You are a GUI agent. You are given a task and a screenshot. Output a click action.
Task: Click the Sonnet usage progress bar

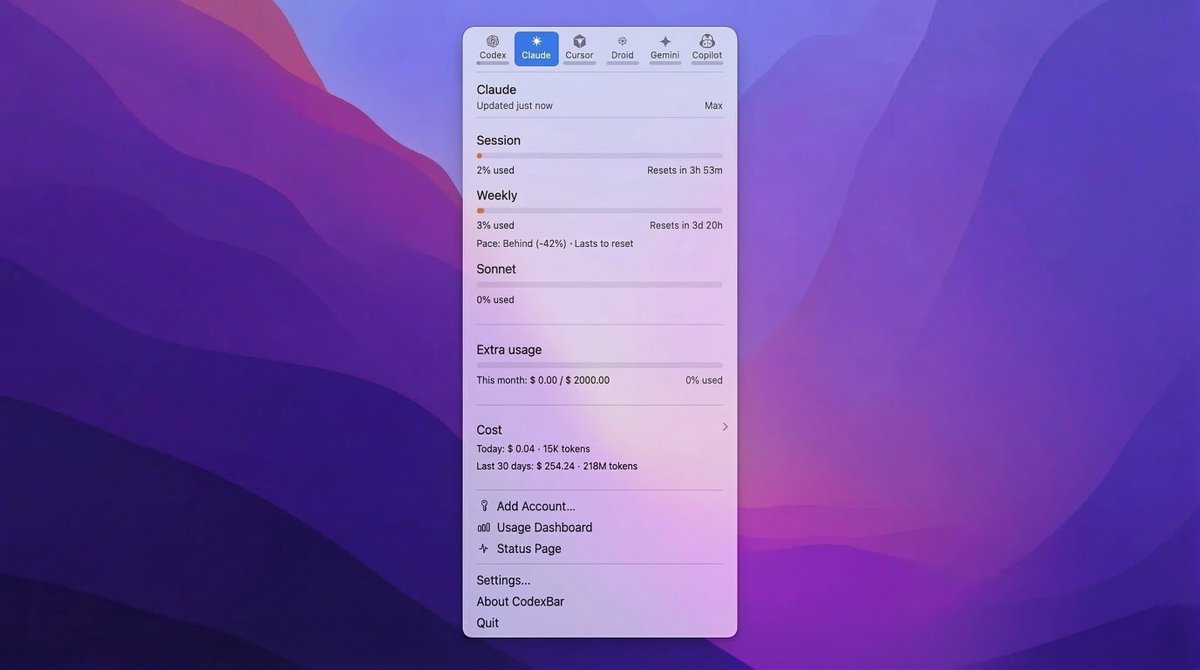point(600,285)
